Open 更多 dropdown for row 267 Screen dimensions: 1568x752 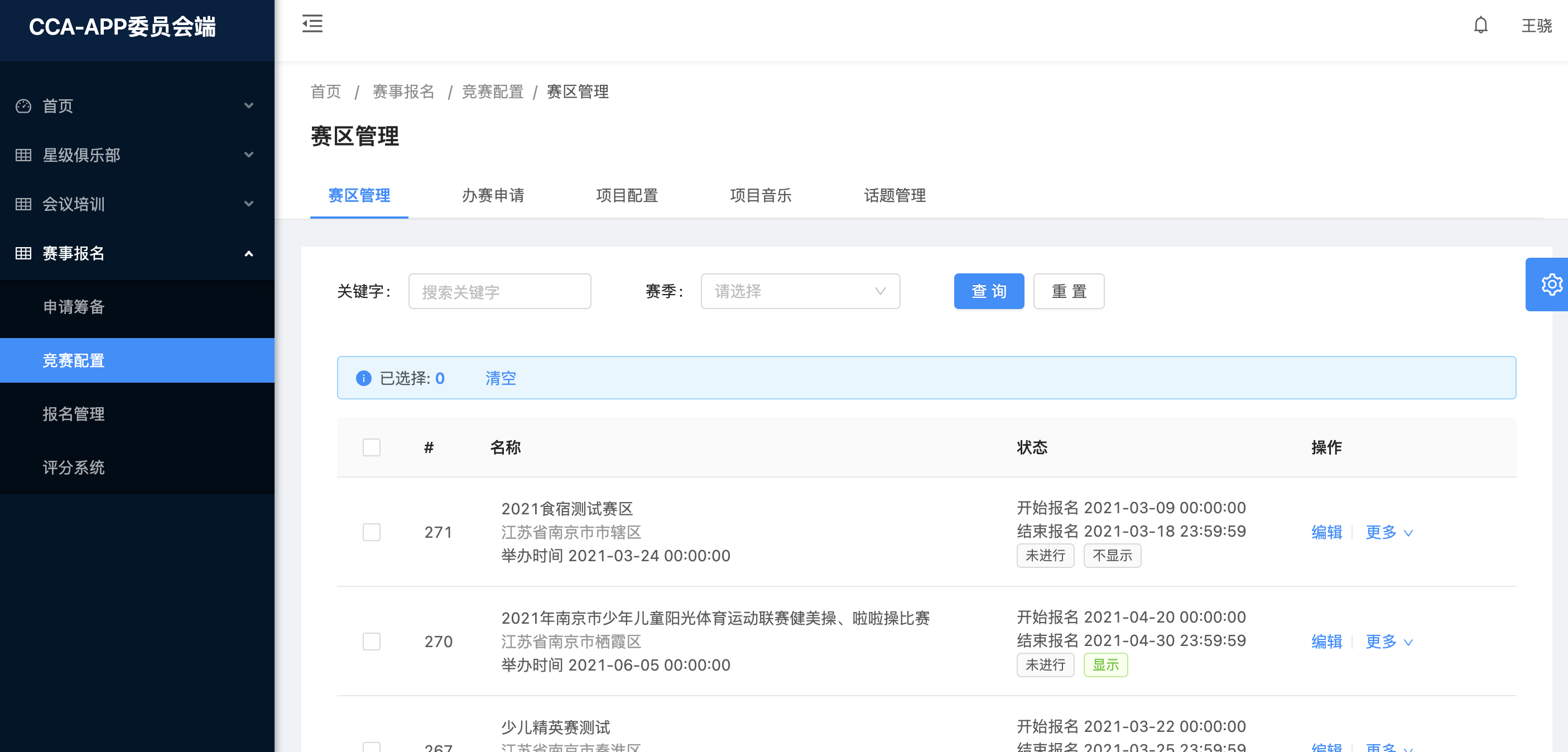[1388, 747]
